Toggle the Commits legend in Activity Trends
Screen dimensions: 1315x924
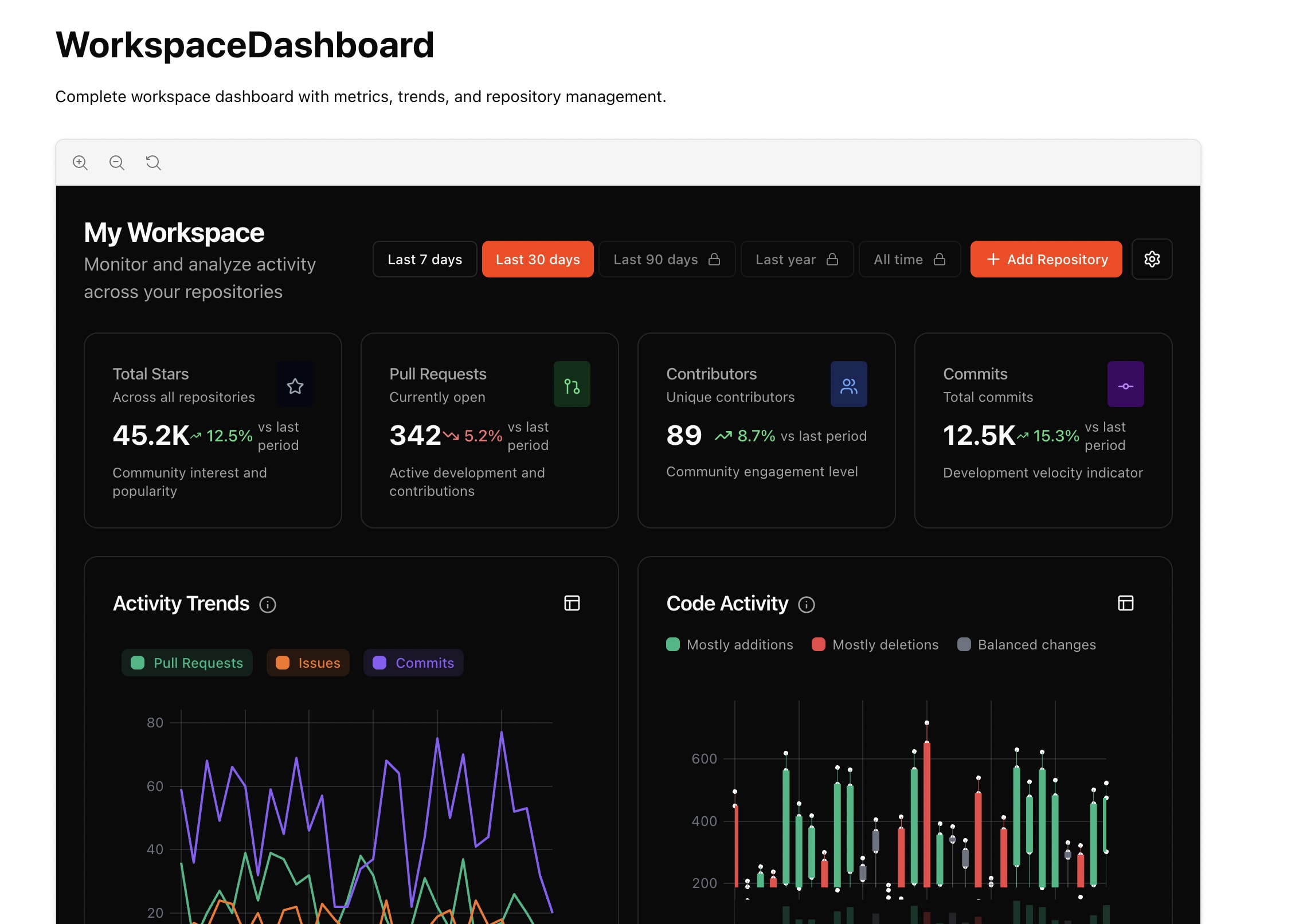click(413, 663)
